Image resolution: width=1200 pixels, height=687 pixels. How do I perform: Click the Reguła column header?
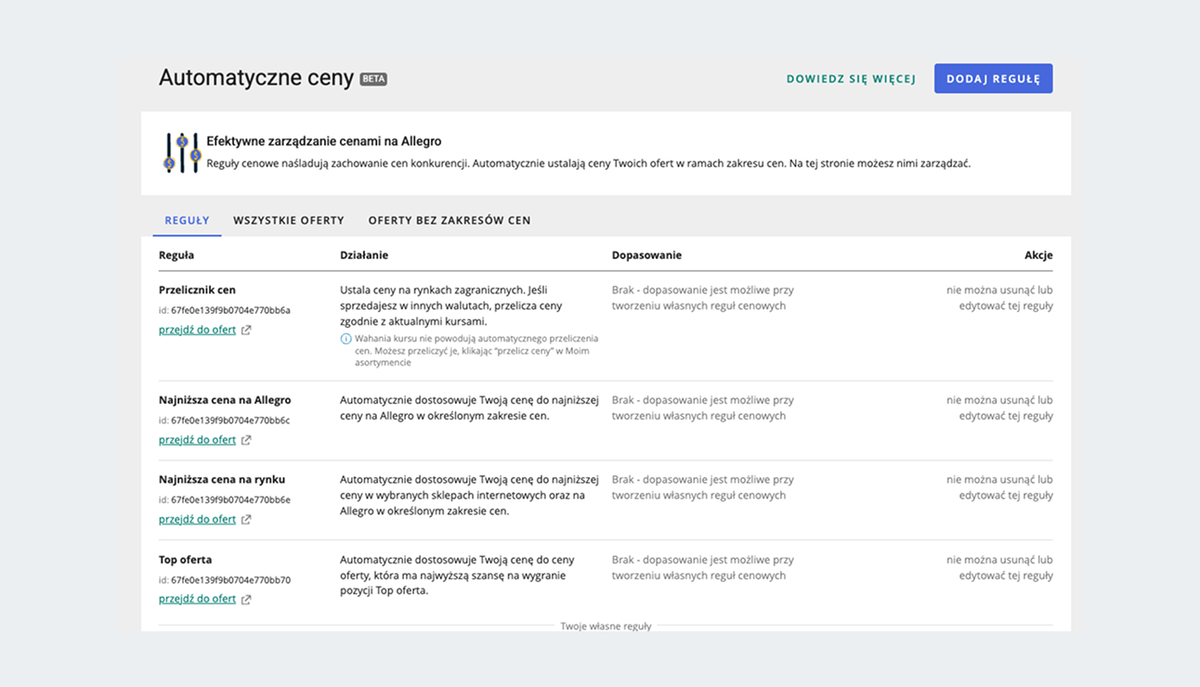click(x=177, y=255)
